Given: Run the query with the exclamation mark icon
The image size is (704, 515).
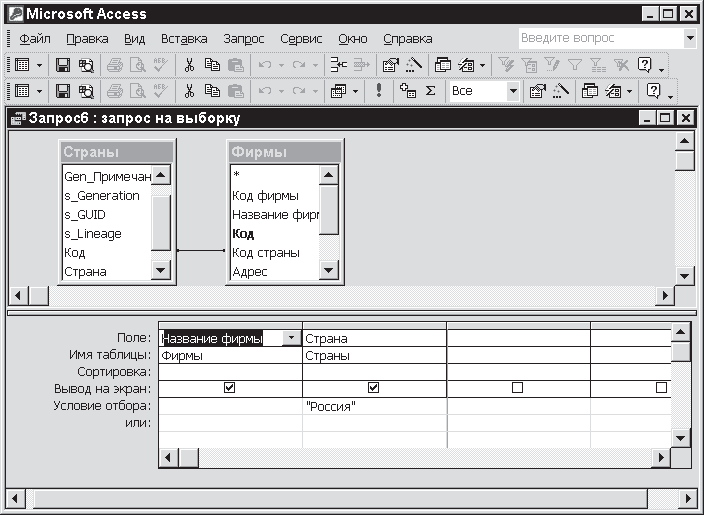Looking at the screenshot, I should tap(379, 91).
